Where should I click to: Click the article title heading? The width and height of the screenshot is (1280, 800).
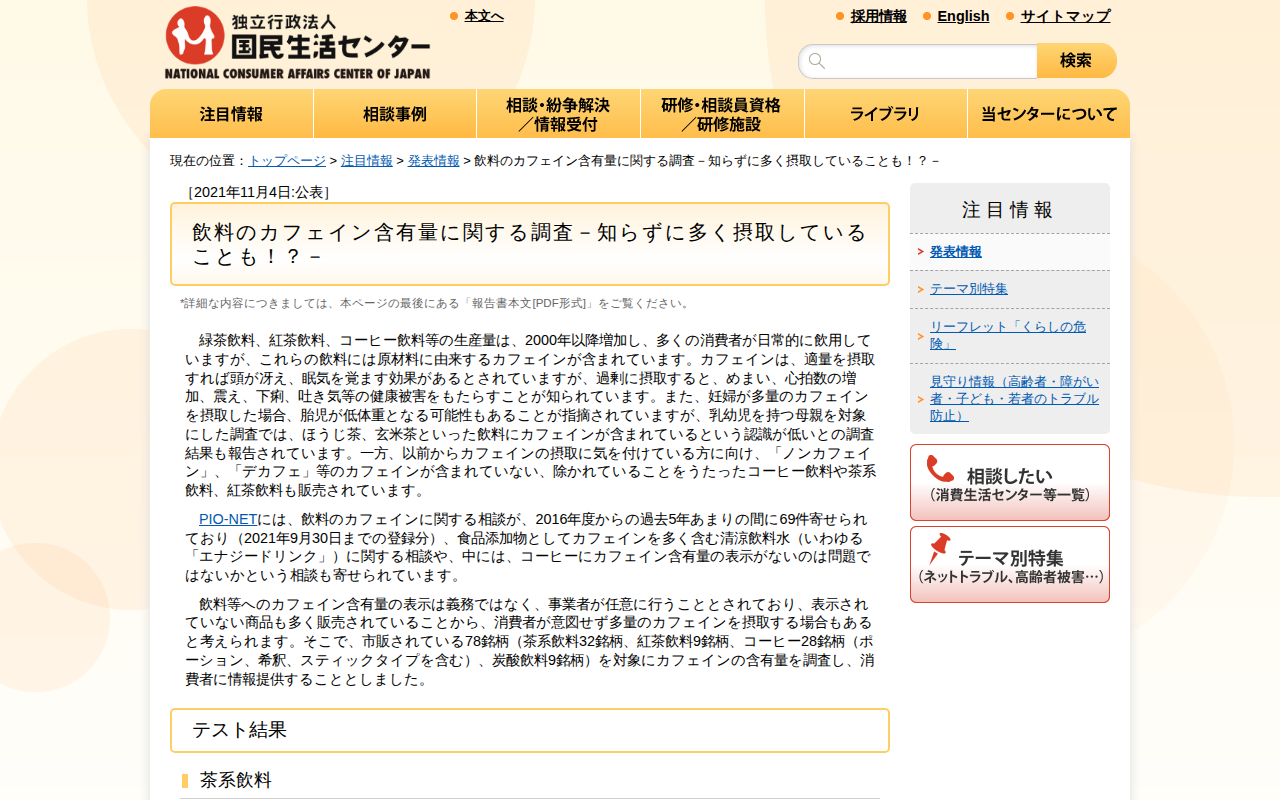point(530,245)
